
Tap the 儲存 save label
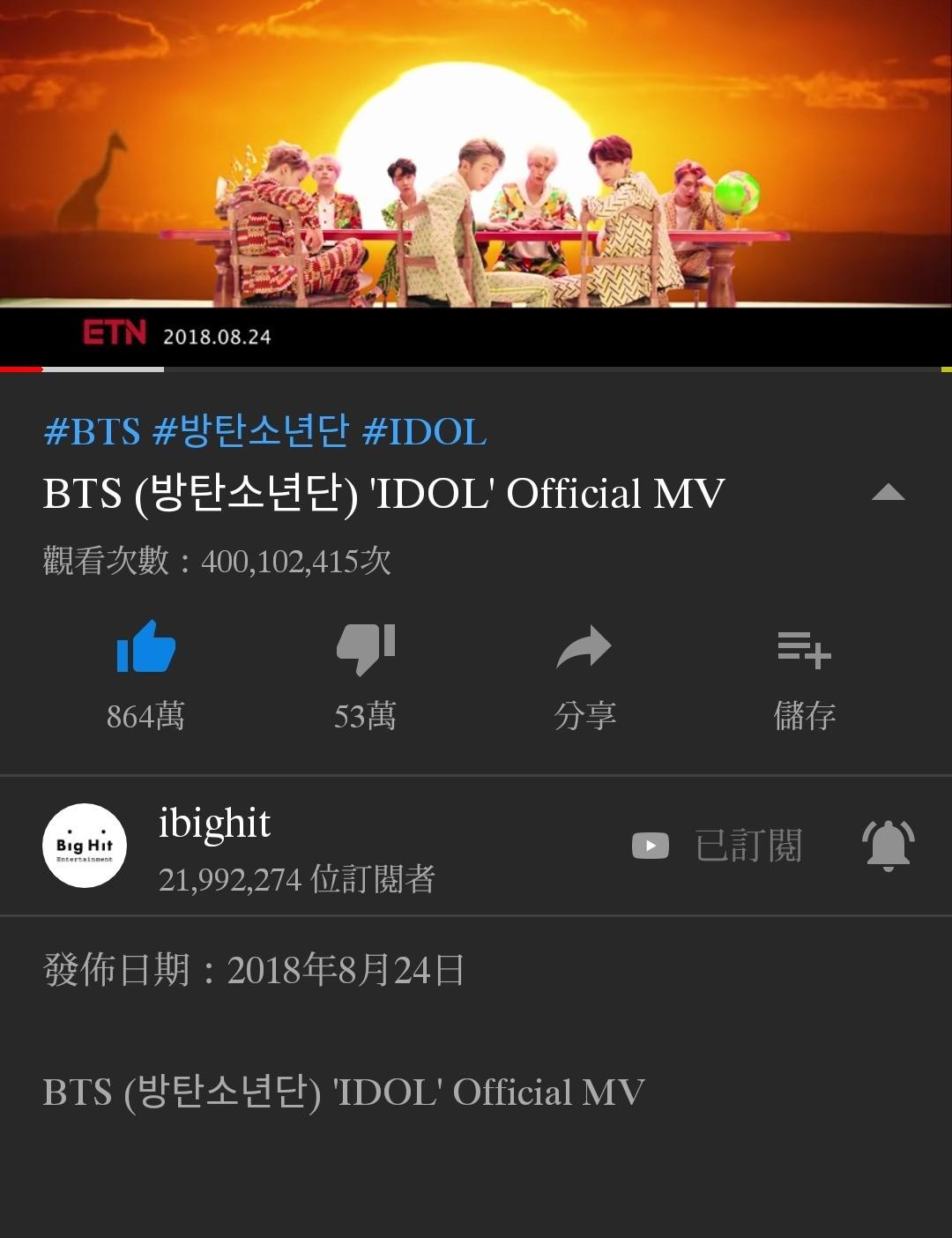[x=804, y=715]
